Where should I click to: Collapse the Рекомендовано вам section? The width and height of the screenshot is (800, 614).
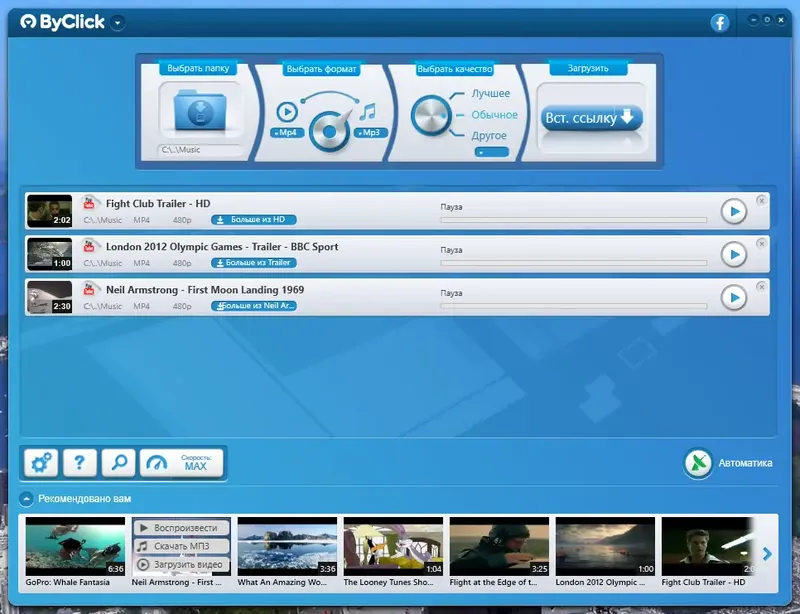(x=26, y=499)
